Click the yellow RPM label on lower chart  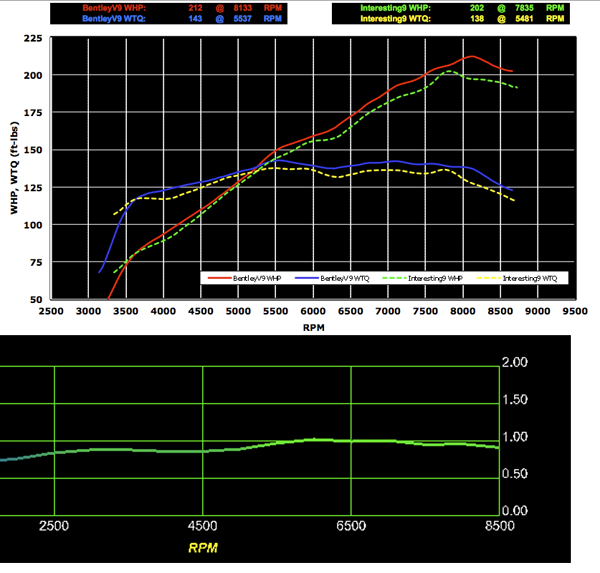(203, 548)
